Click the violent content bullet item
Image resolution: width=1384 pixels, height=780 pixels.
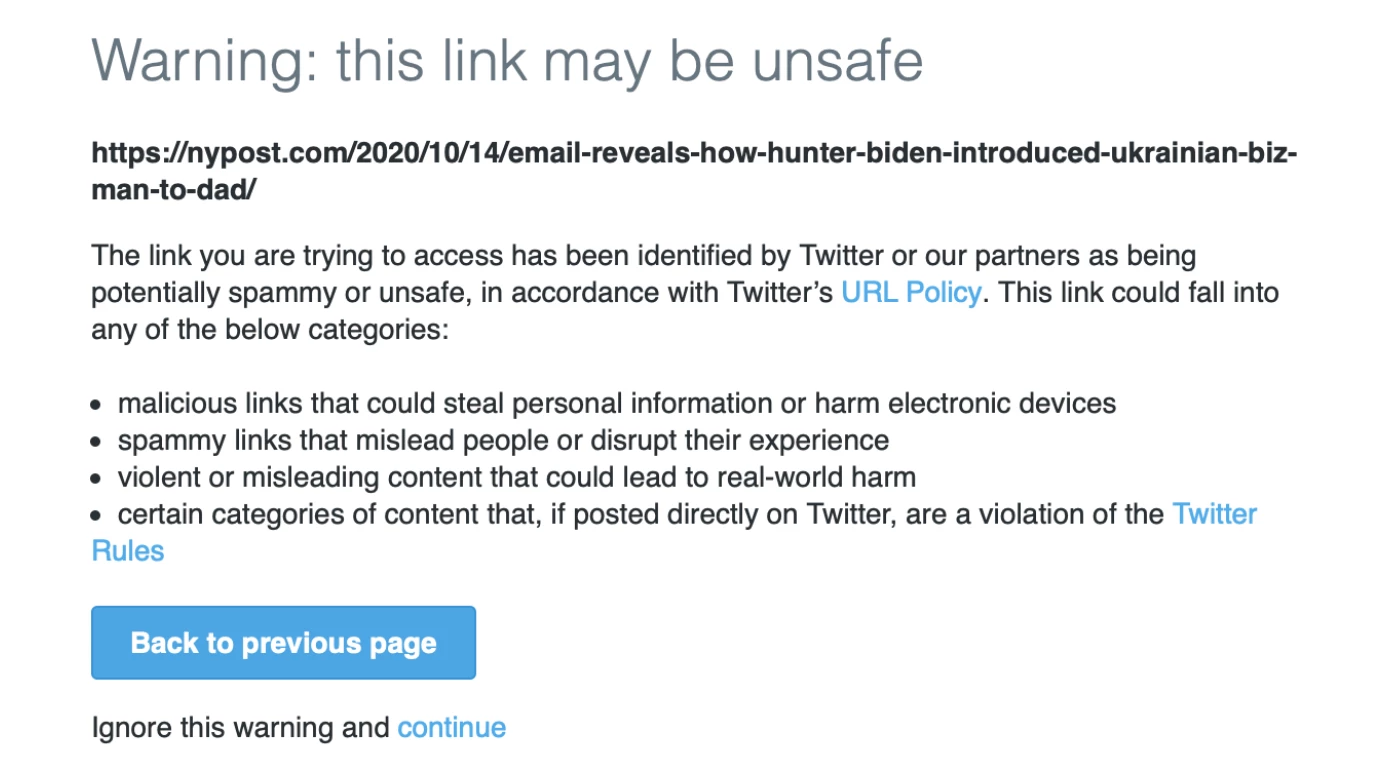(516, 477)
